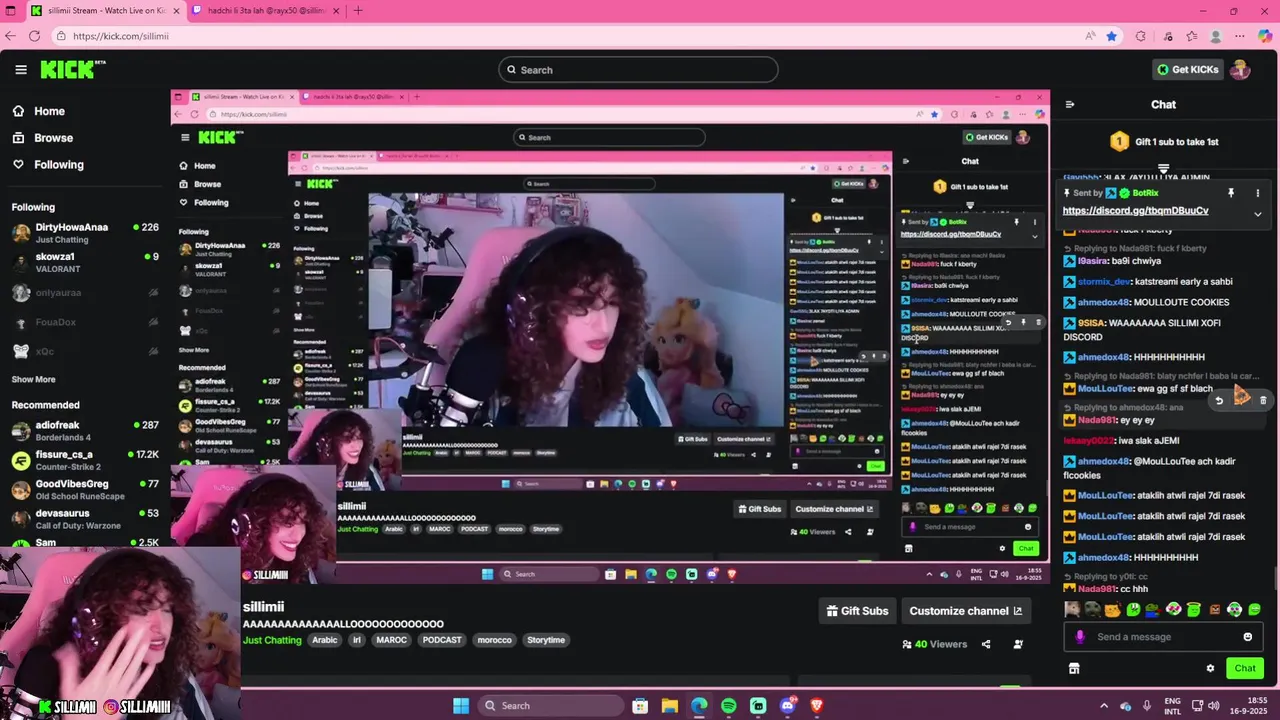Screen dimensions: 1280x720
Task: Open adiofreak recommended channel
Action: (x=85, y=431)
